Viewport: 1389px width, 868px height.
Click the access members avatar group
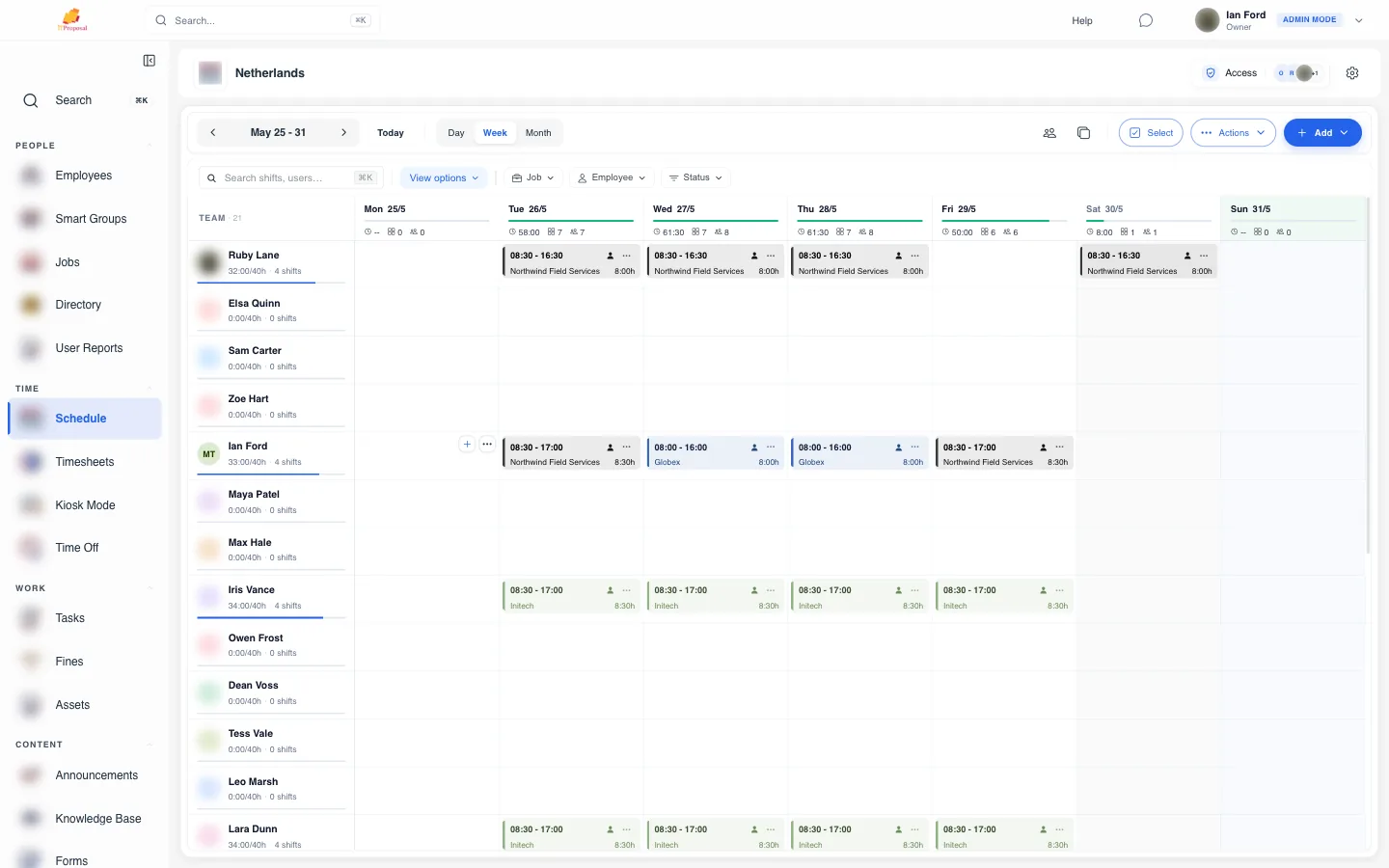[x=1297, y=73]
